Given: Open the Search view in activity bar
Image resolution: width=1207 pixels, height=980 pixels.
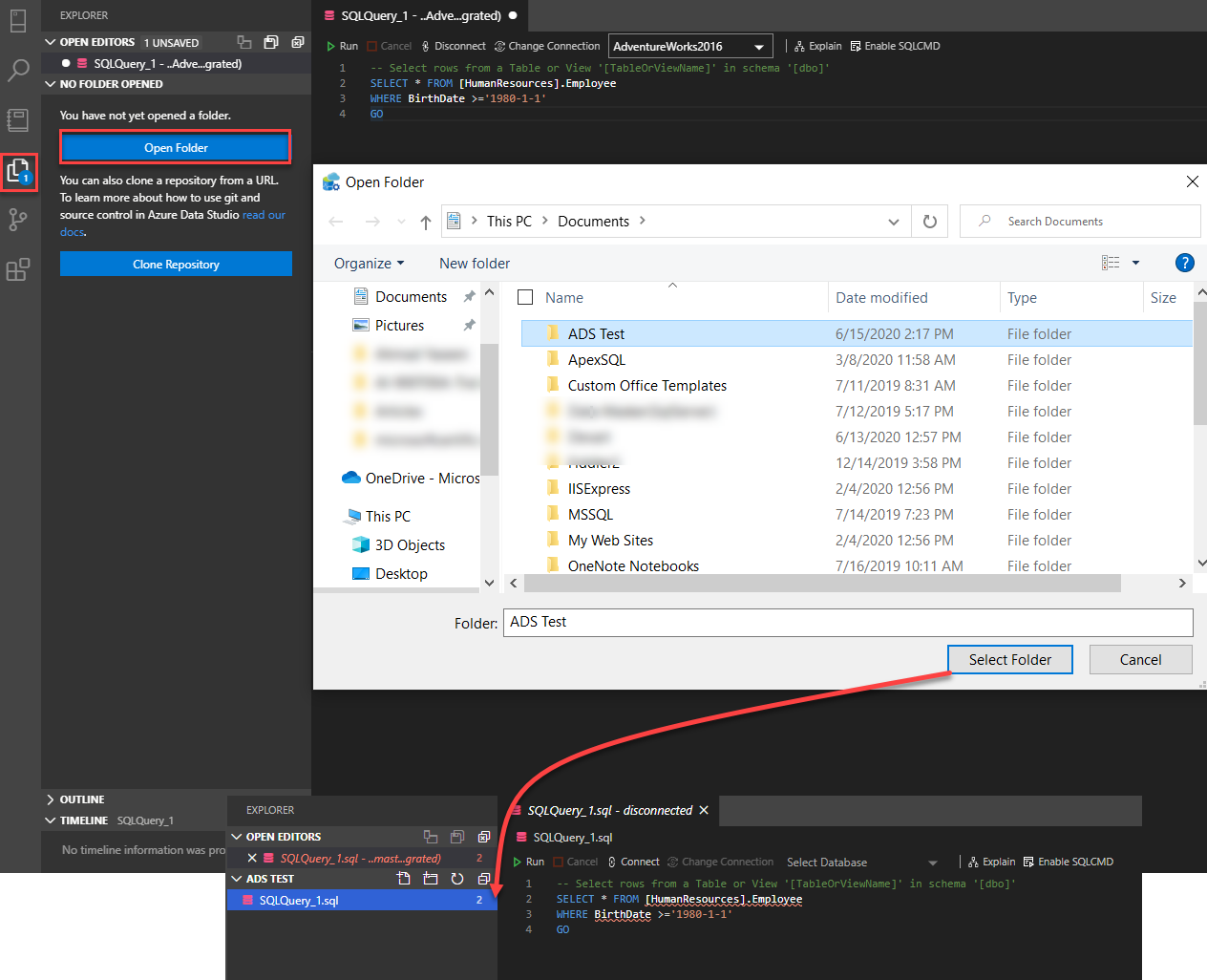Looking at the screenshot, I should [x=17, y=70].
